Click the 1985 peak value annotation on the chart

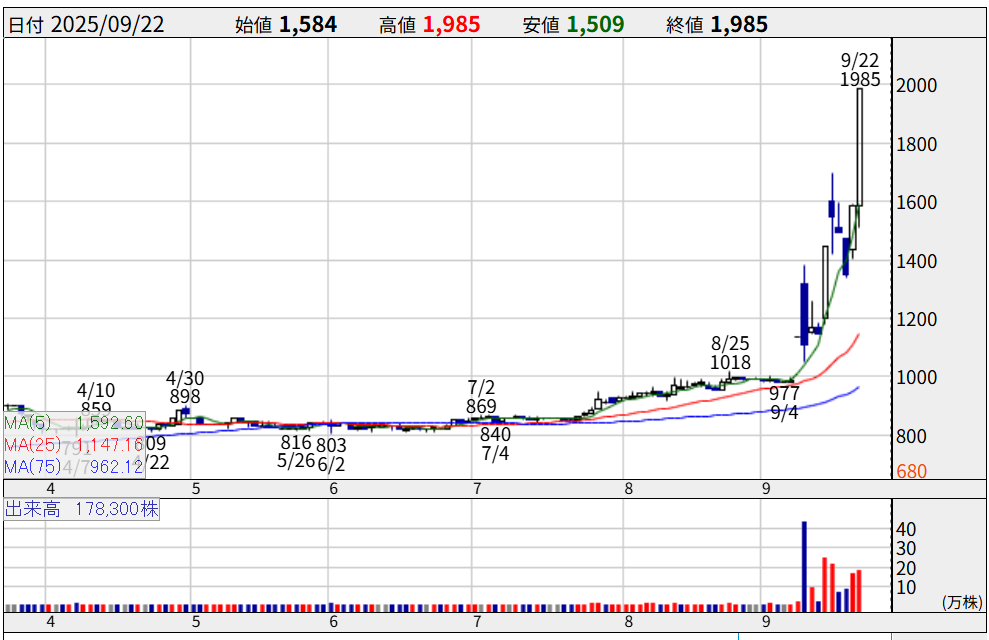[x=860, y=79]
